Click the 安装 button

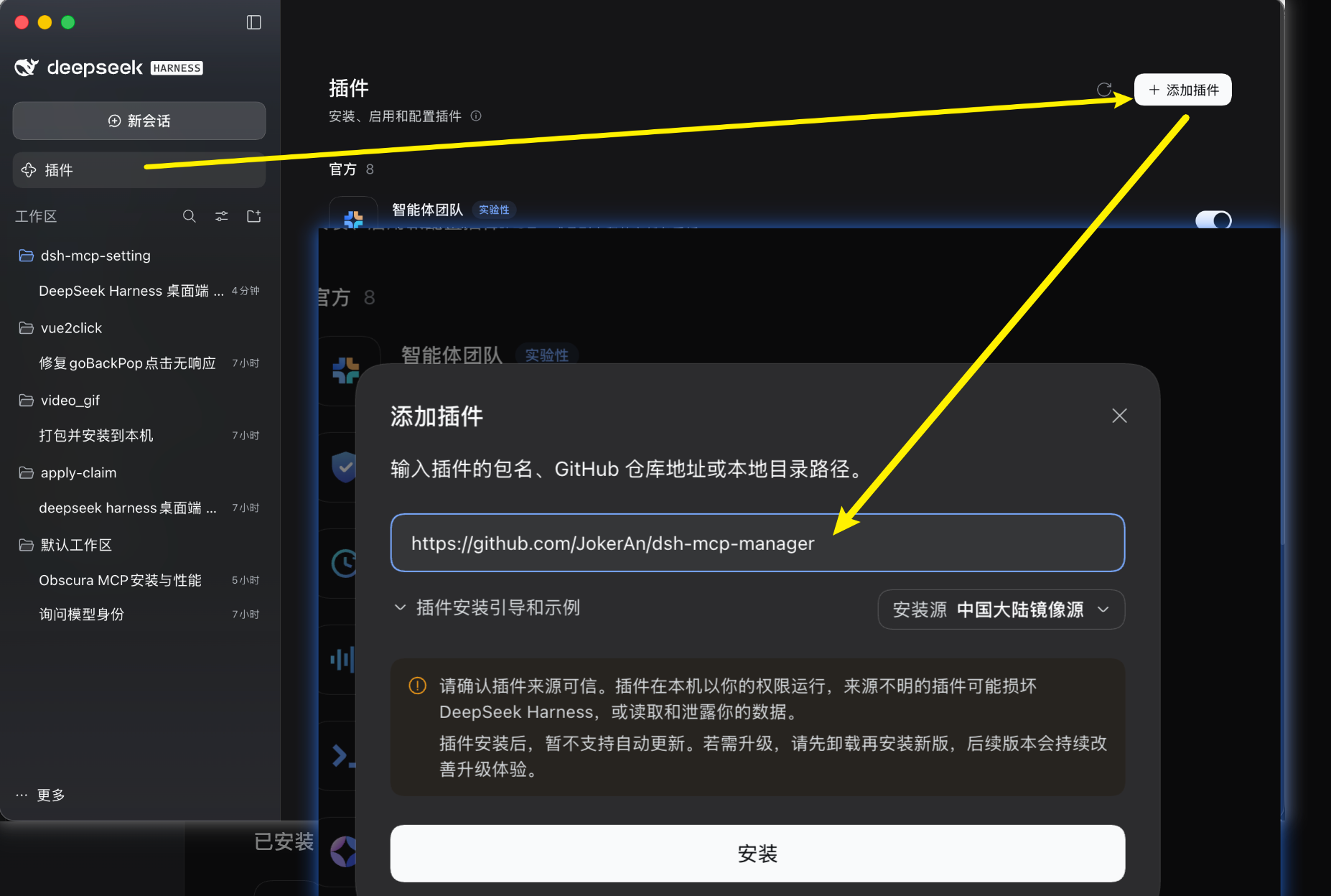click(757, 854)
